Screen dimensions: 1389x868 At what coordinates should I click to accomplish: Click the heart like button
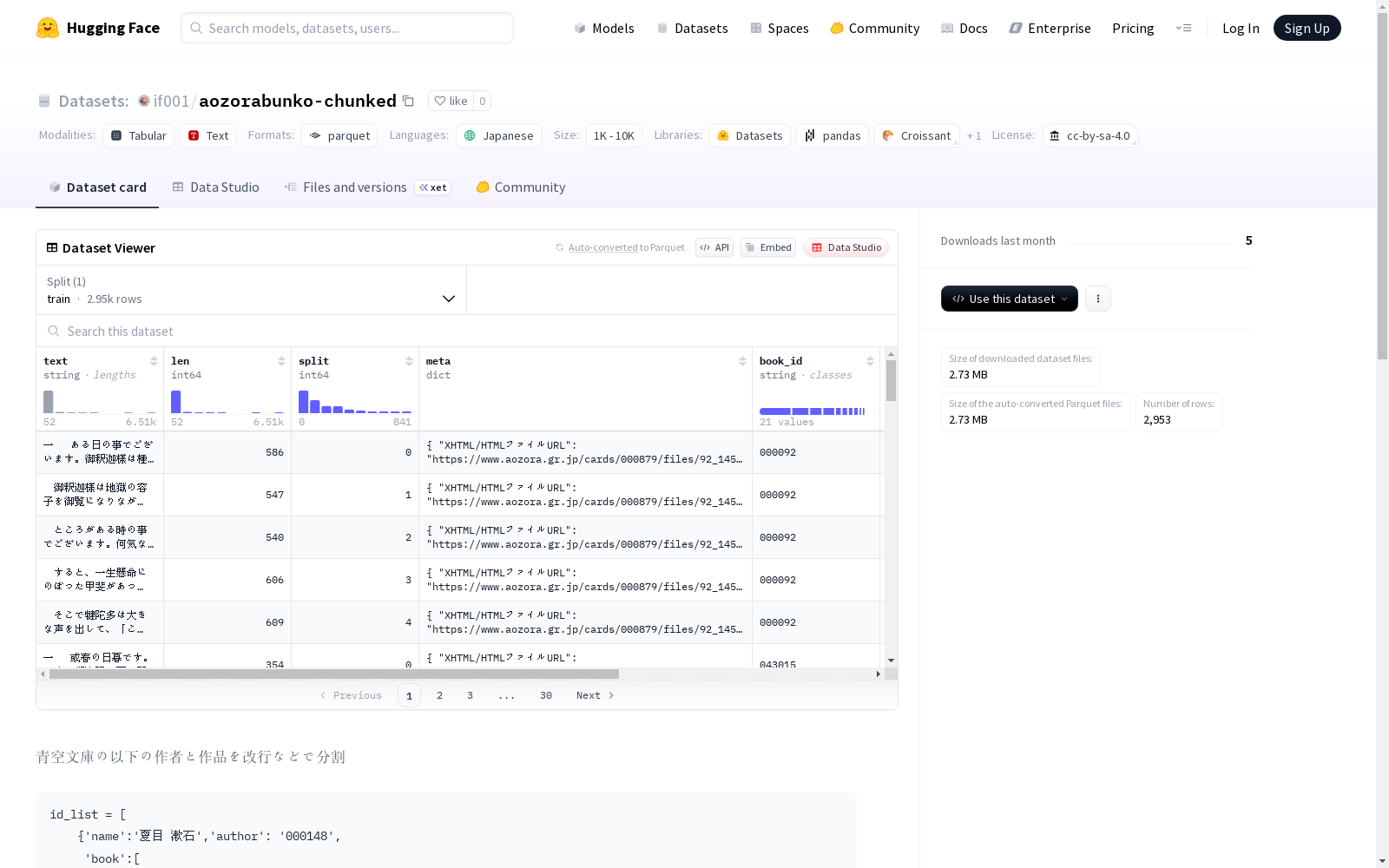point(451,101)
